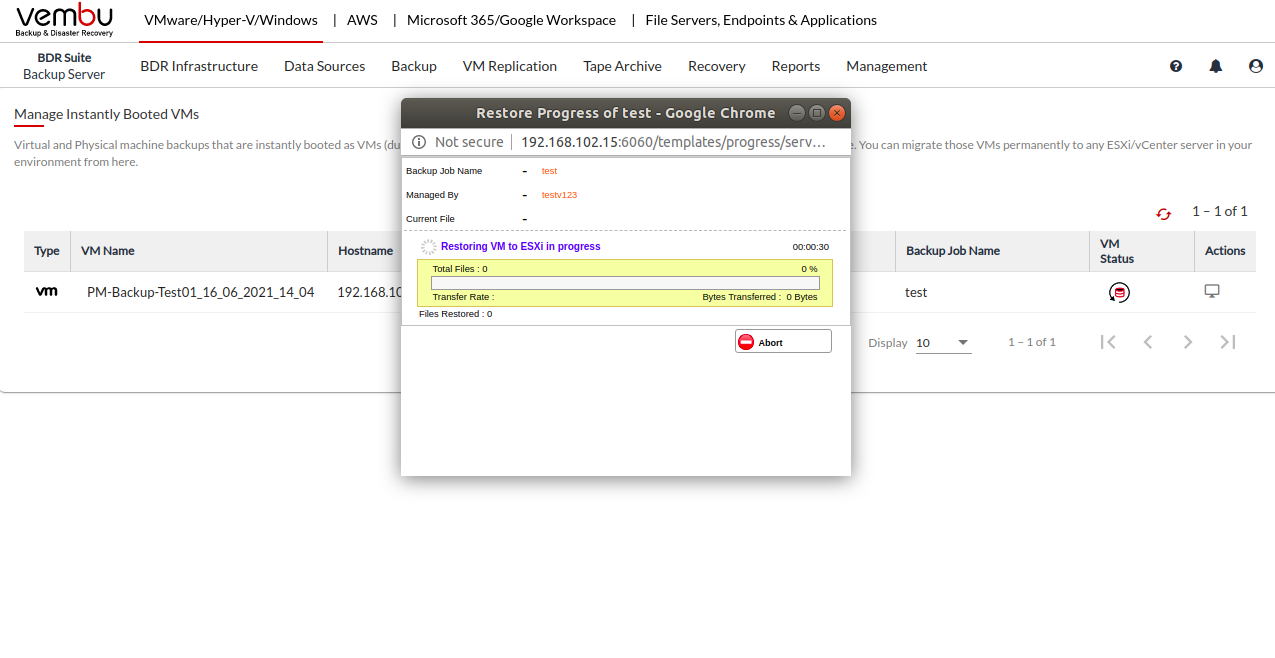This screenshot has width=1275, height=658.
Task: Go to the last page of results
Action: tap(1228, 342)
